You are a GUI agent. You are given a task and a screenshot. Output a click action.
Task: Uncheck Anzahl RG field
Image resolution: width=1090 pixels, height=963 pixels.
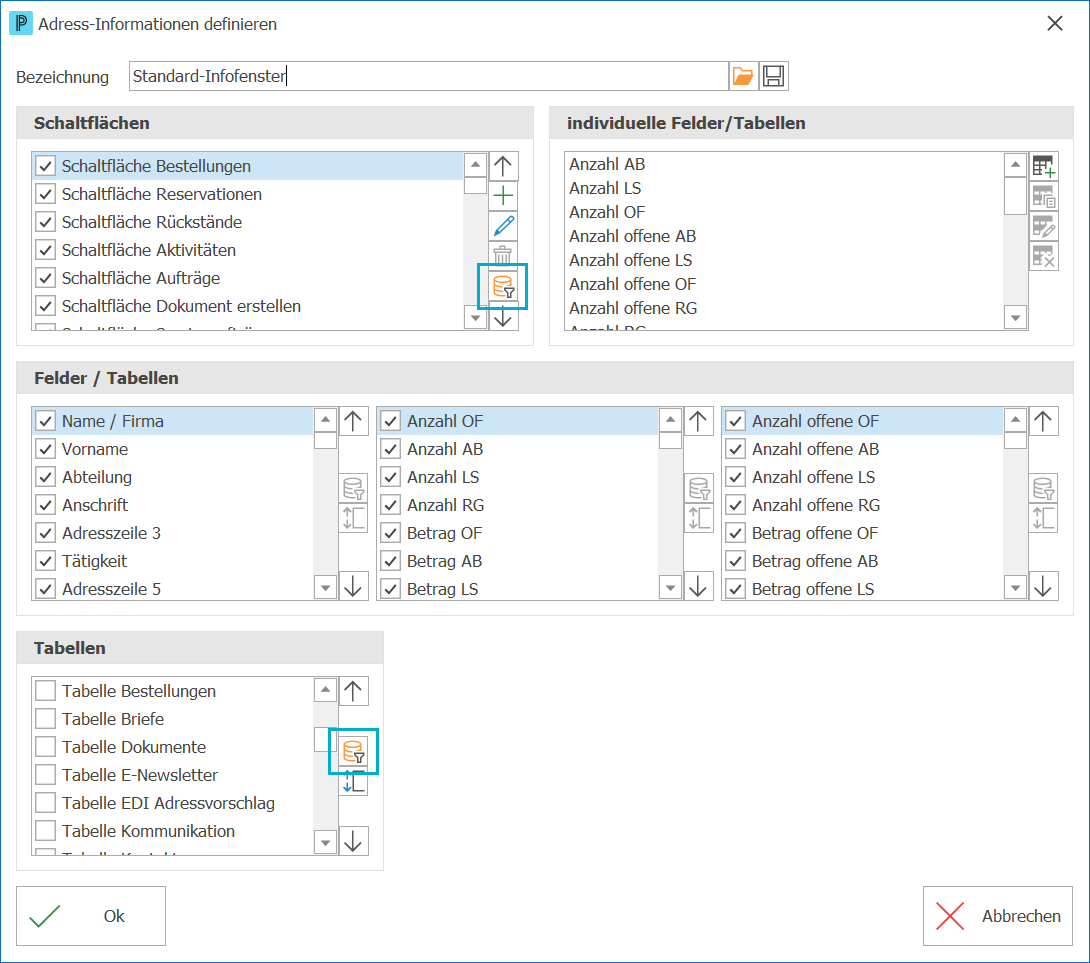(x=391, y=505)
